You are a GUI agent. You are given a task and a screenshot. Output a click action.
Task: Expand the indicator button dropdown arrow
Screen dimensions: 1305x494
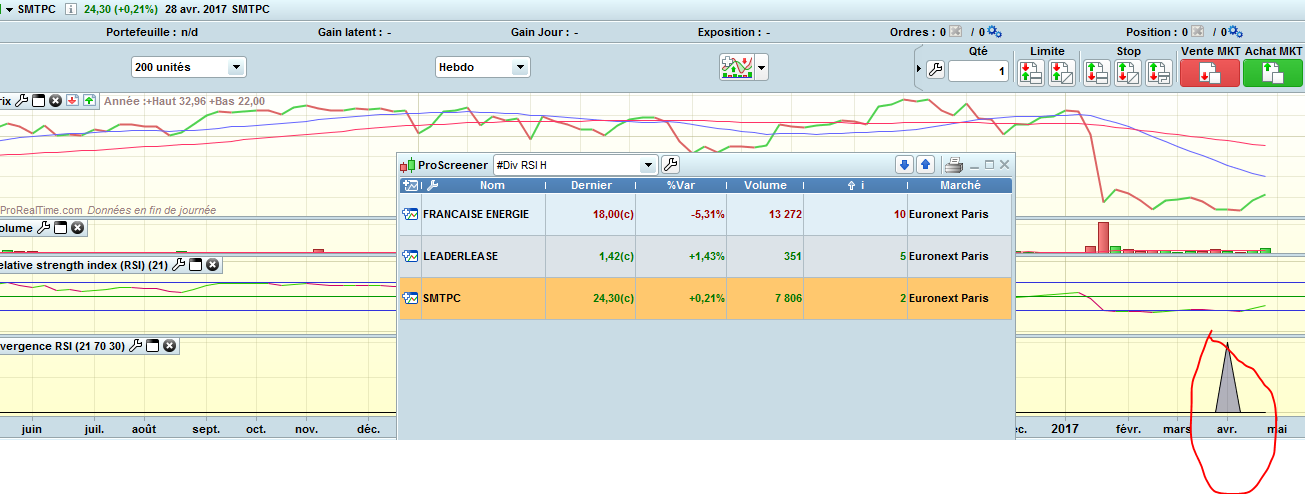point(762,69)
